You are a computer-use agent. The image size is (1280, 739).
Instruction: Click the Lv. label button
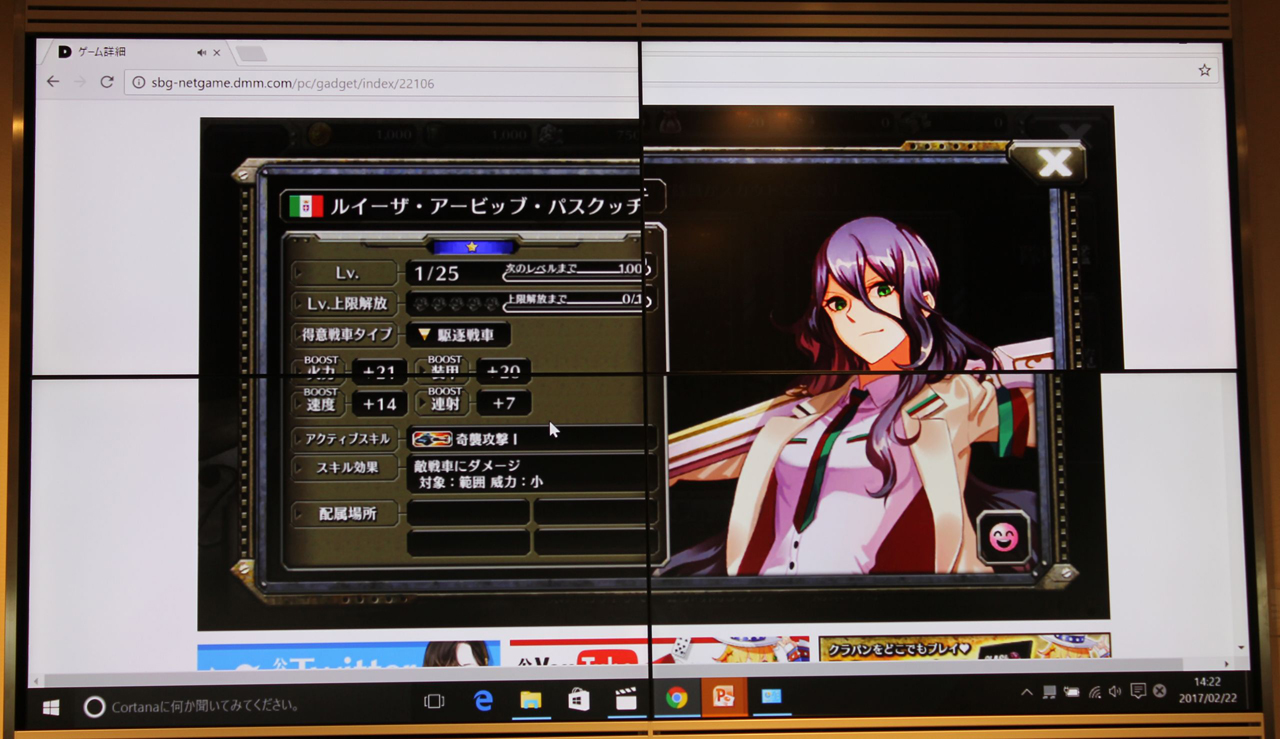[347, 272]
